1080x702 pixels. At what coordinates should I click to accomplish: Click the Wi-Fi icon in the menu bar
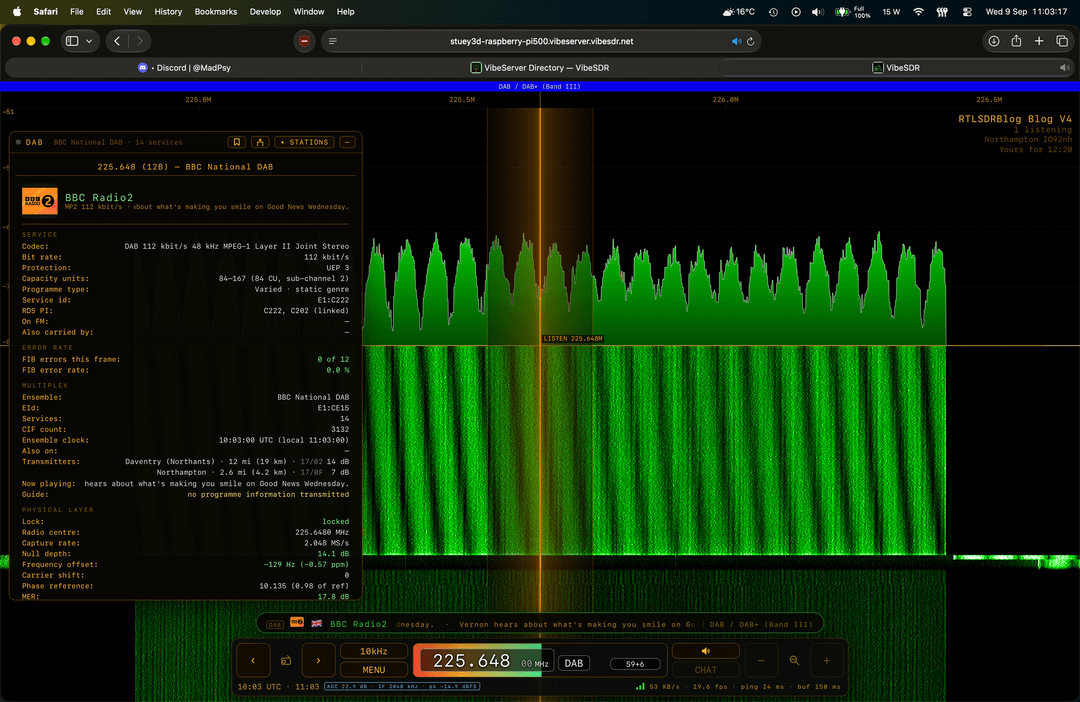[x=918, y=12]
